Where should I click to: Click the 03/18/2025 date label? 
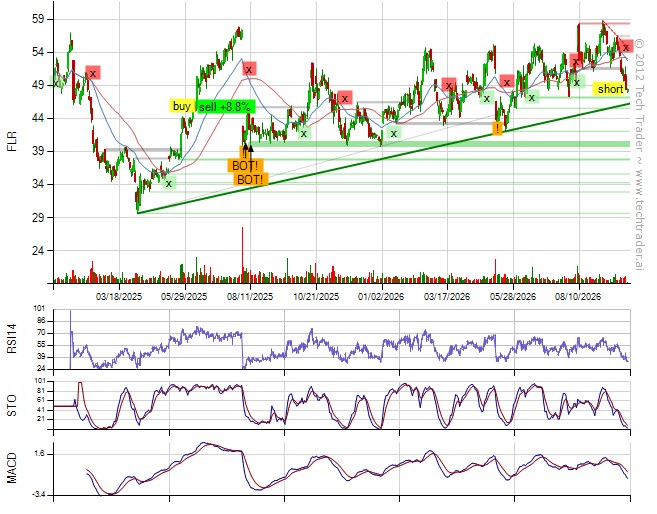(119, 296)
